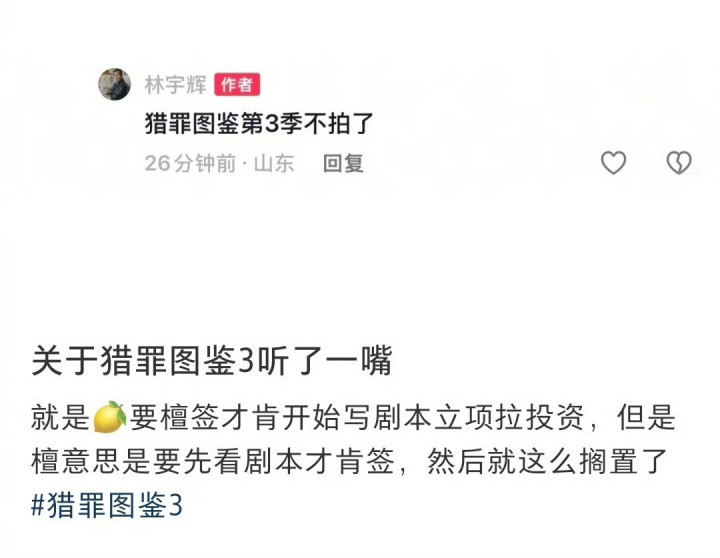Reply to the comment via 回复
Screen dimensions: 720x558
(x=343, y=163)
